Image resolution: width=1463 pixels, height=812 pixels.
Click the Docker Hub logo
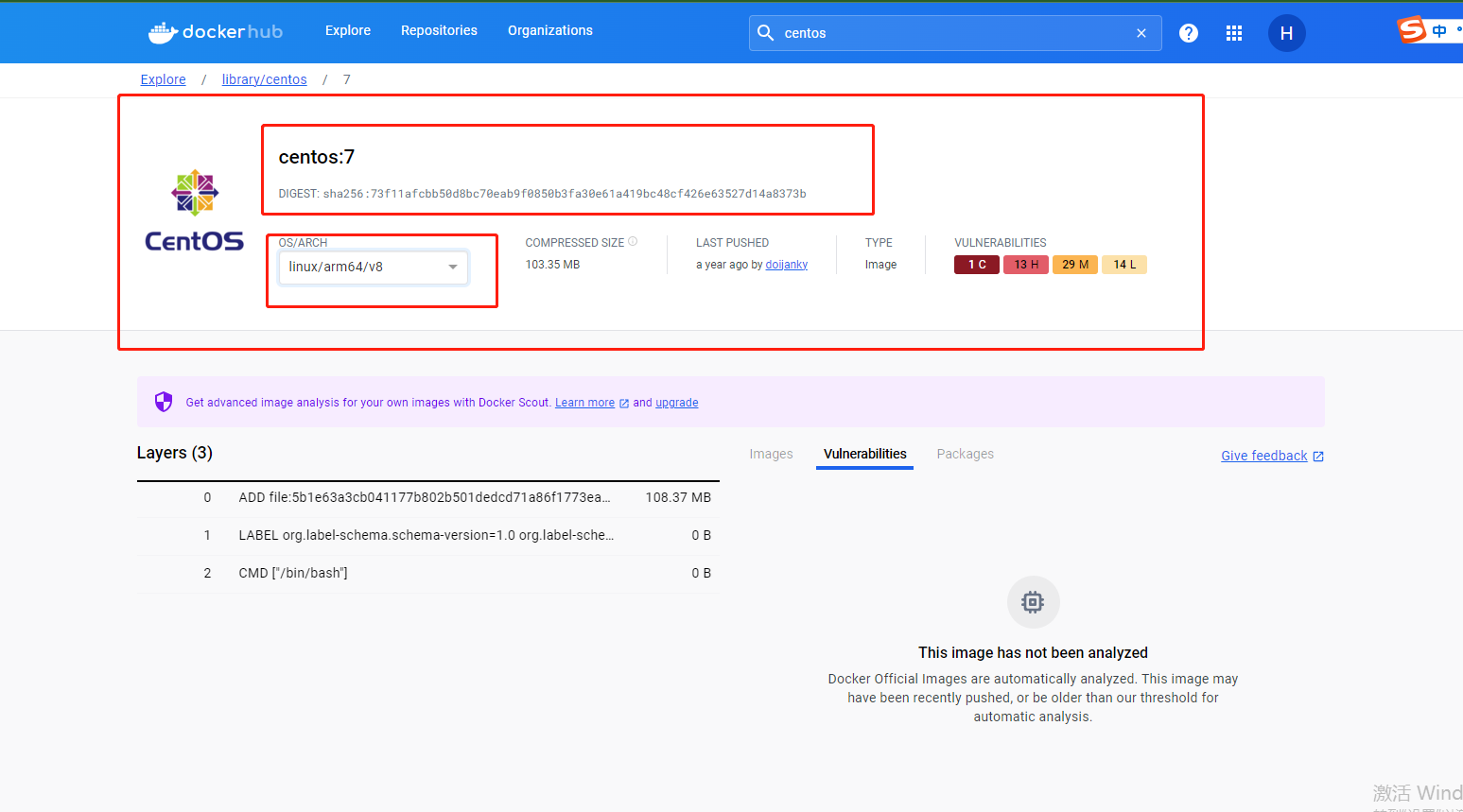[215, 31]
